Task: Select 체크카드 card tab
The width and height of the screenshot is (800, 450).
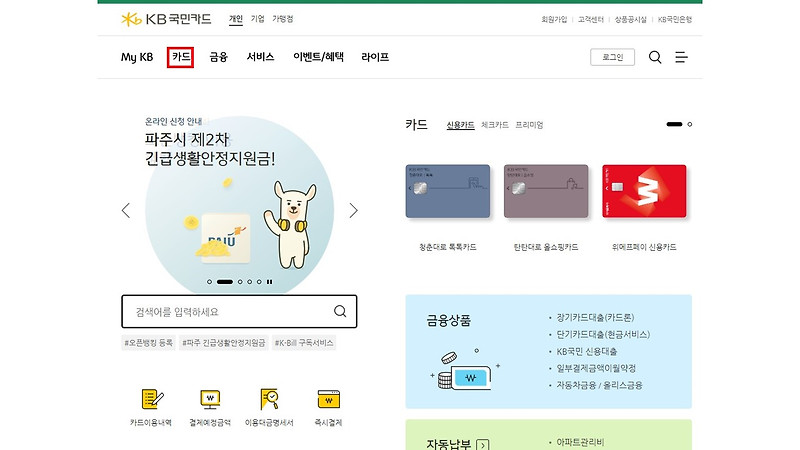Action: 495,125
